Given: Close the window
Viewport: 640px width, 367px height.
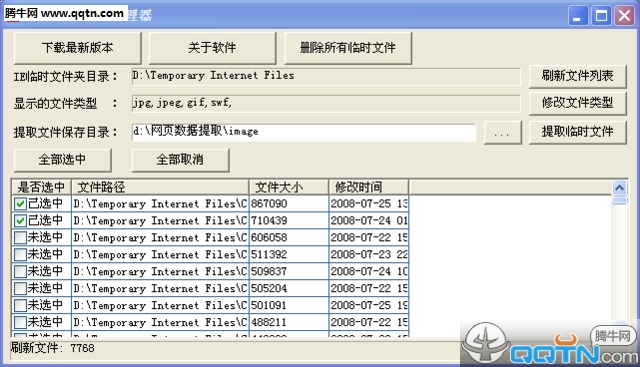Looking at the screenshot, I should pyautogui.click(x=624, y=16).
